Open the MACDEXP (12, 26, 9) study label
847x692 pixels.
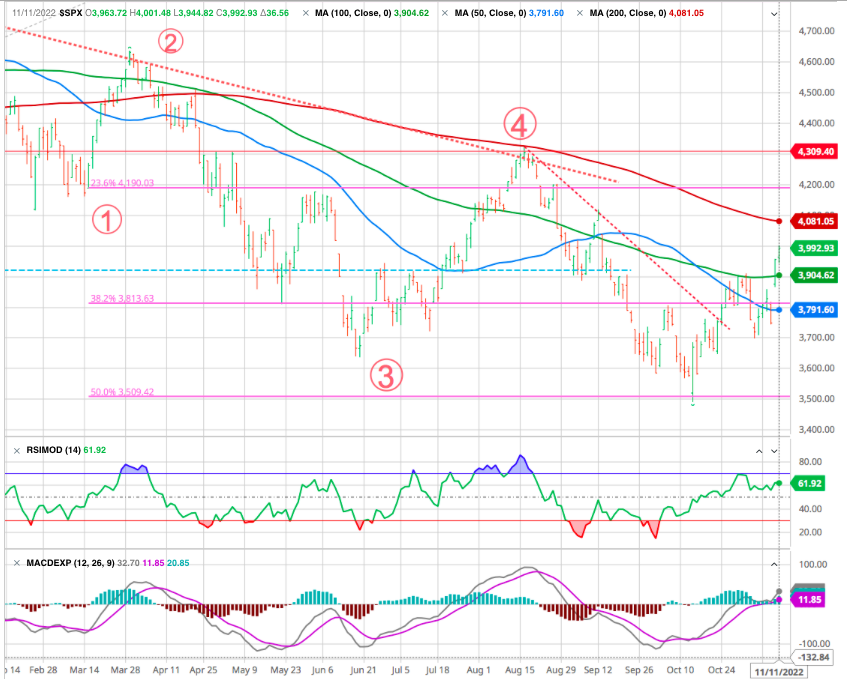(70, 563)
